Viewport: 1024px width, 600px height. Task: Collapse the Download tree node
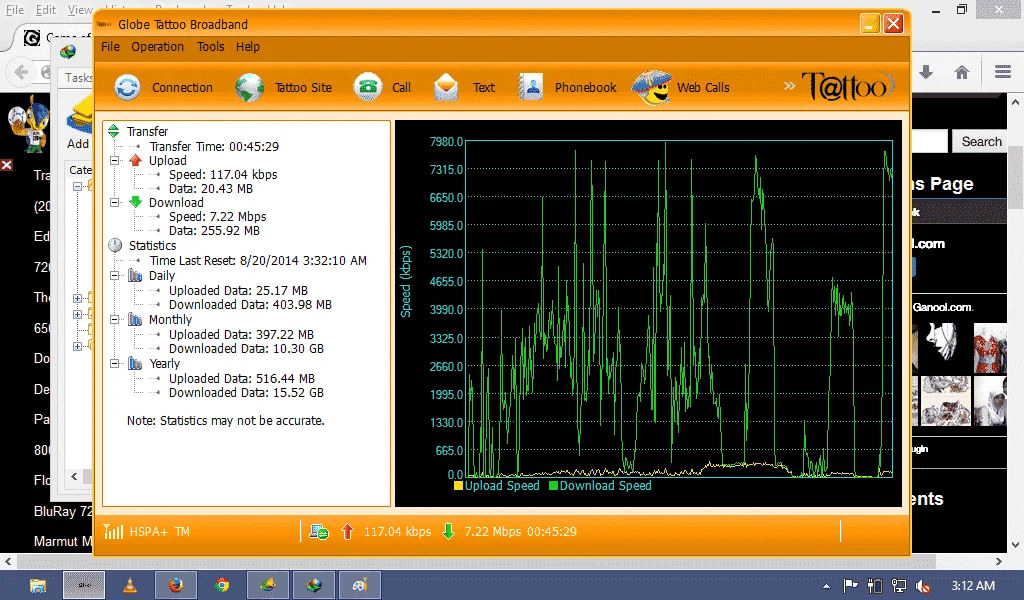coord(115,202)
